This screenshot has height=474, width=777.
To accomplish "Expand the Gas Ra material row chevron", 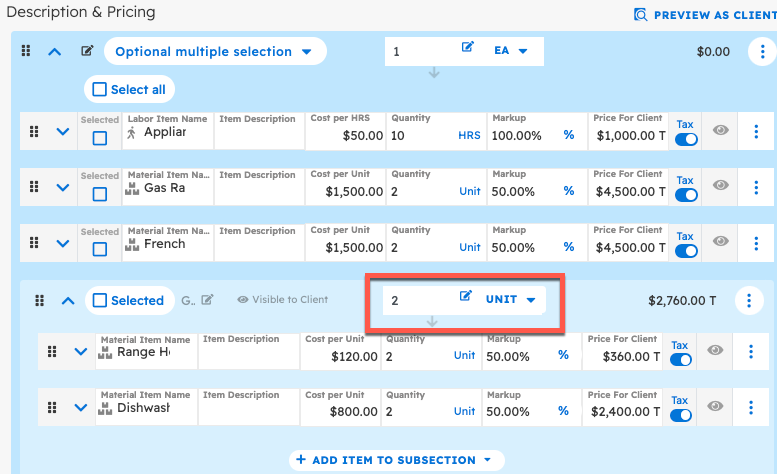I will (x=63, y=187).
